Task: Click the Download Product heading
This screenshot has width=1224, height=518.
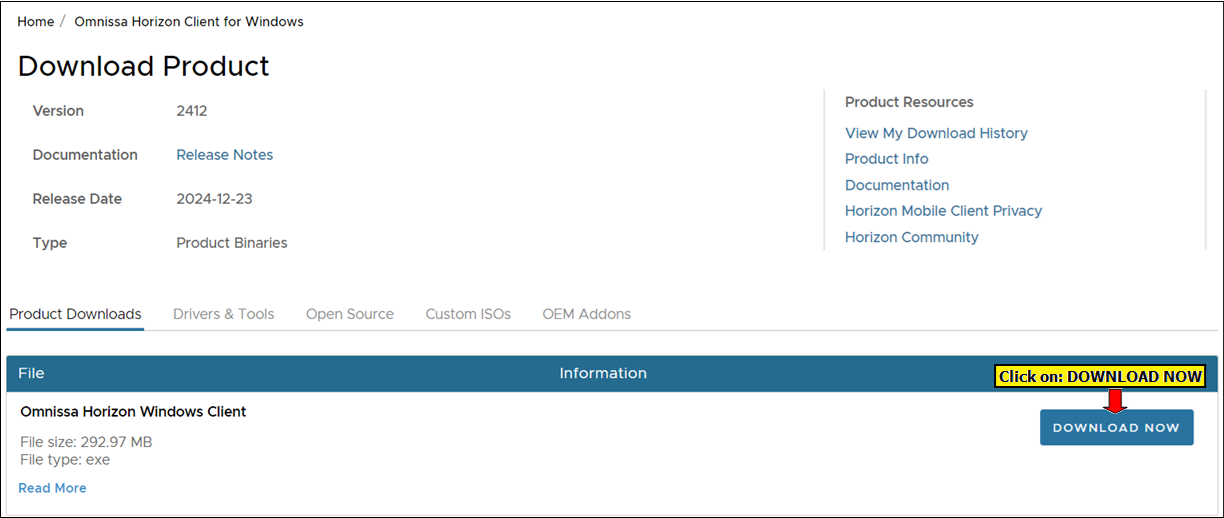Action: tap(144, 66)
